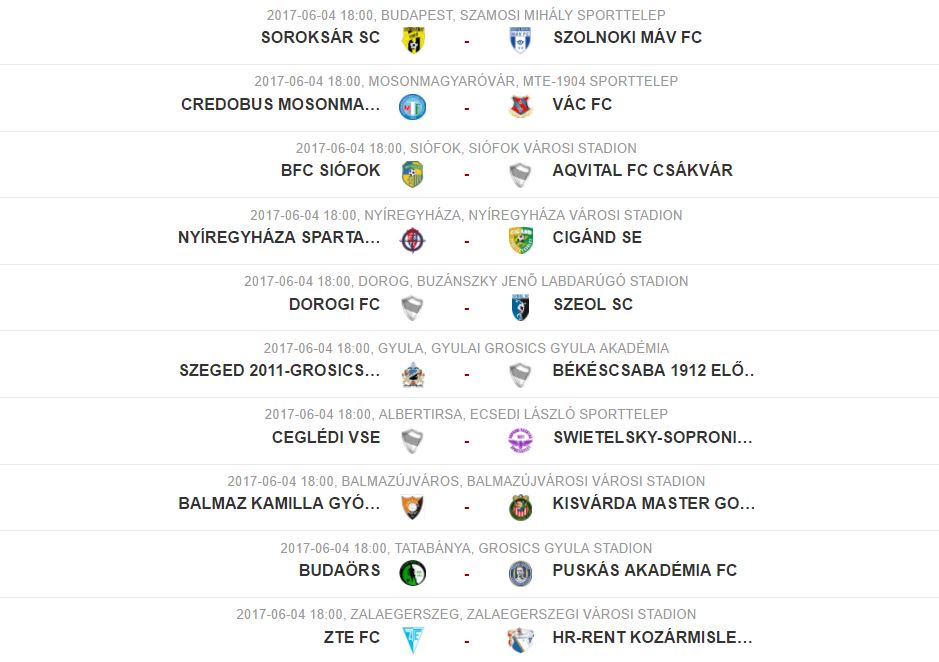Viewport: 939px width, 662px height.
Task: Click the Békéscsaba 1912 Előre team name
Action: 653,370
